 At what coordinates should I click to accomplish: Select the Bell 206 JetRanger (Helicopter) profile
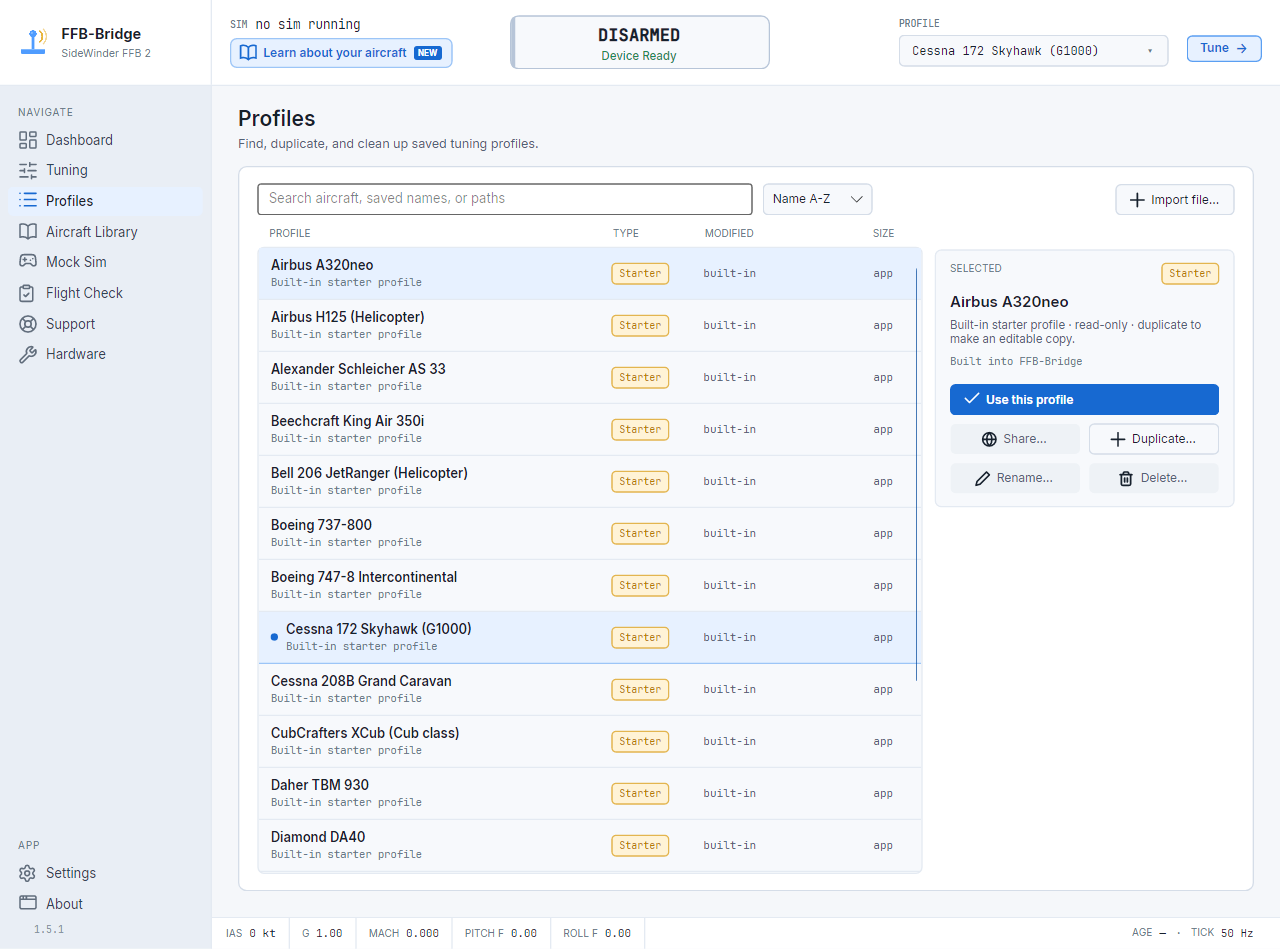[590, 482]
